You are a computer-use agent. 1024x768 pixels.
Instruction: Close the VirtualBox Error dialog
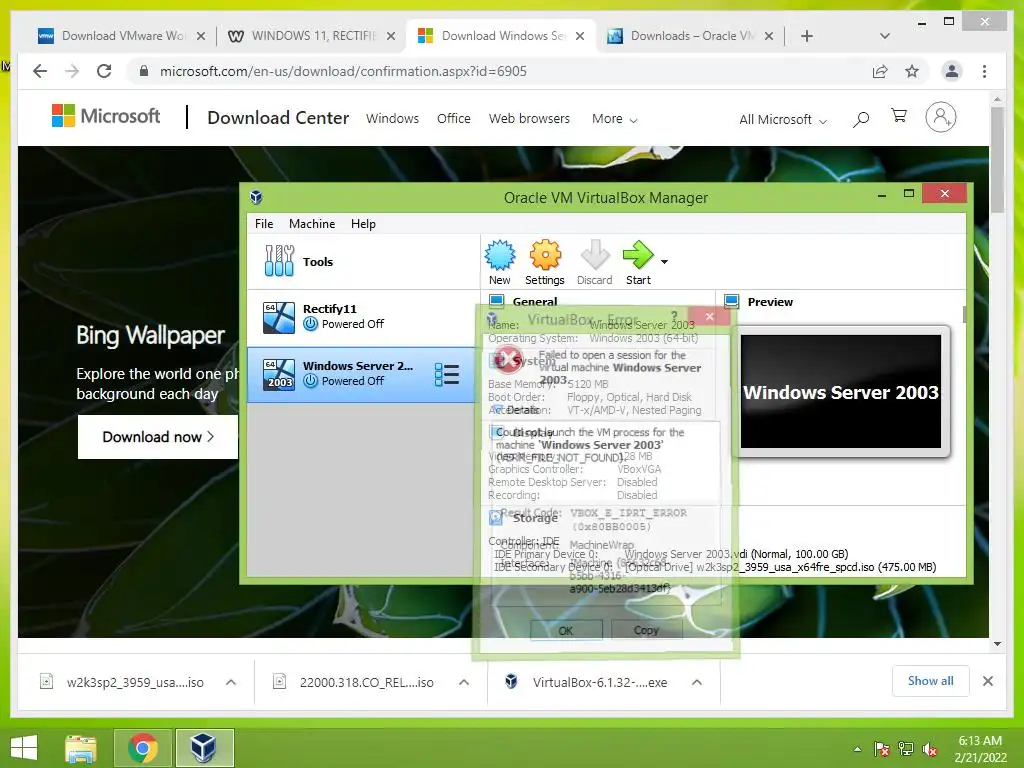point(710,317)
